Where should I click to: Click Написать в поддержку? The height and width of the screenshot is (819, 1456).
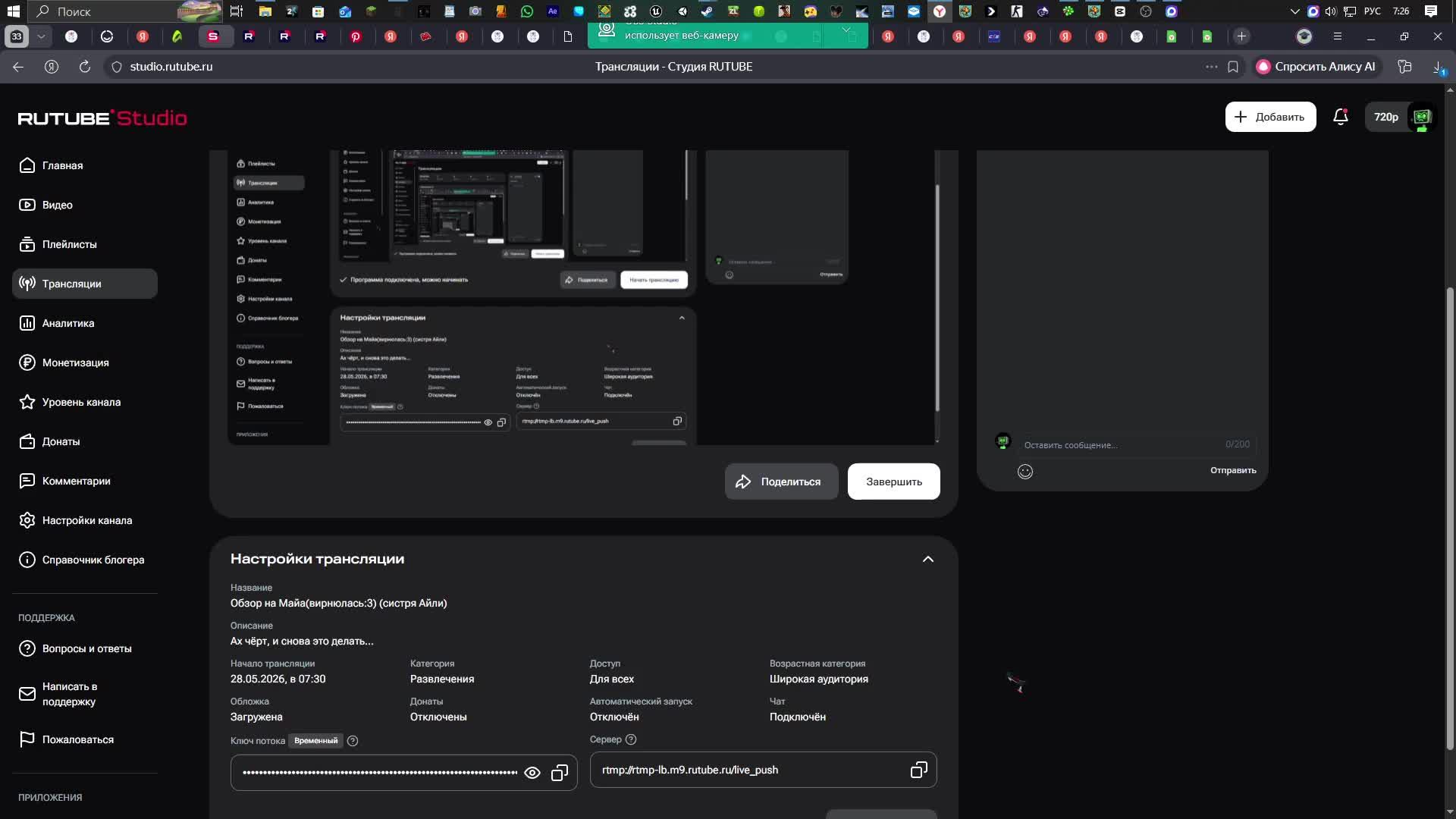click(85, 694)
